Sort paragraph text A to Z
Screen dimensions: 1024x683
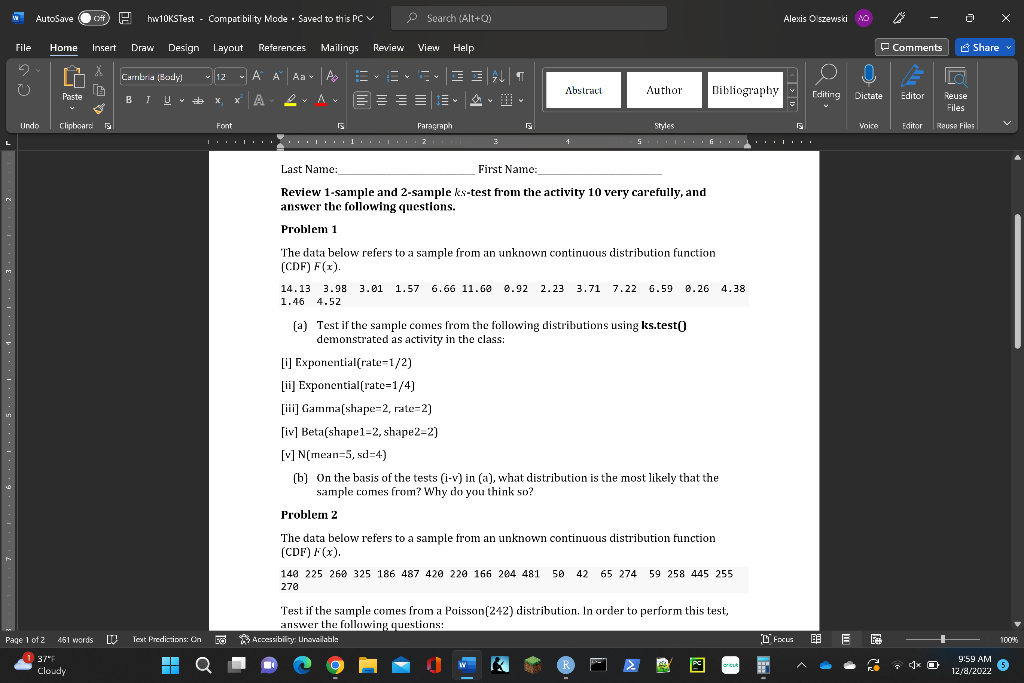pyautogui.click(x=498, y=76)
